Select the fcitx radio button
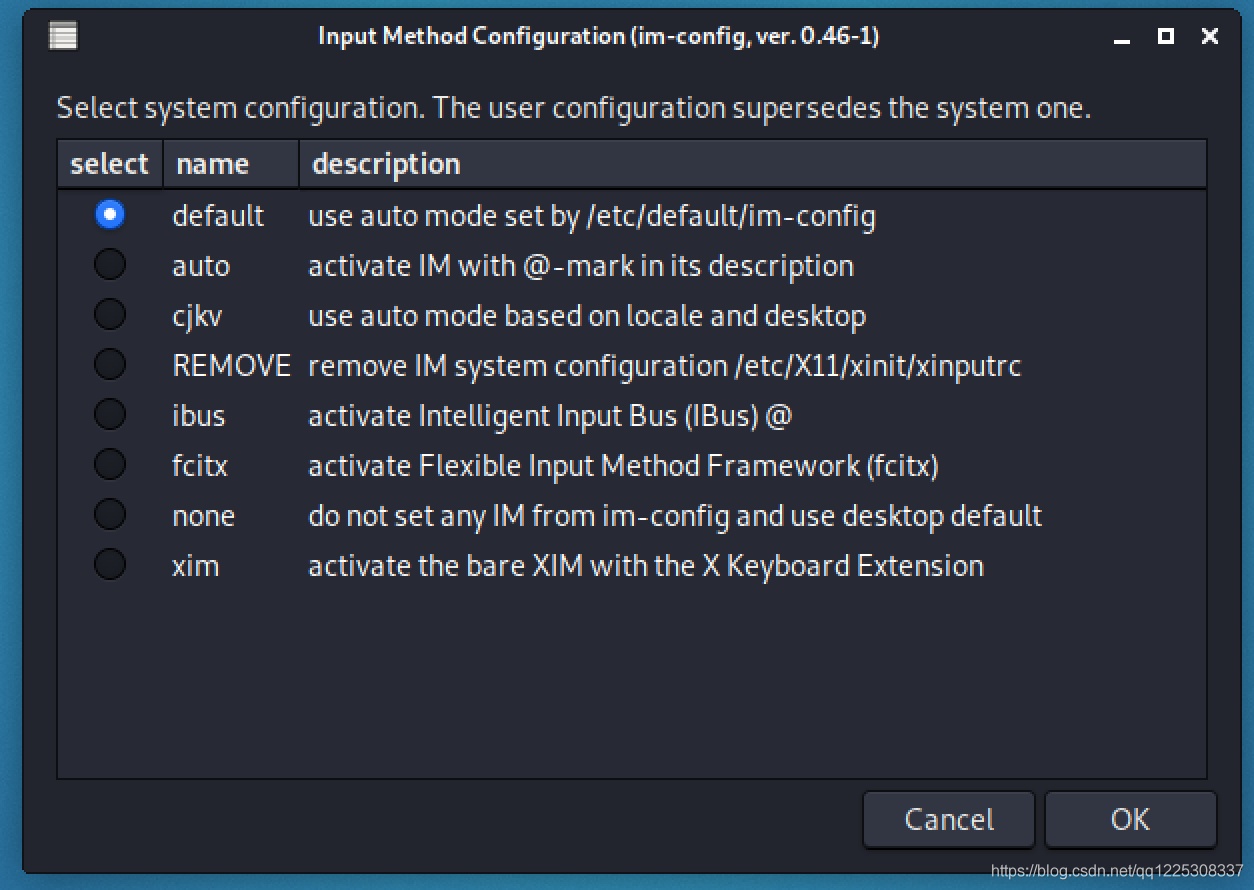Screen dimensions: 1254x890 (x=110, y=465)
